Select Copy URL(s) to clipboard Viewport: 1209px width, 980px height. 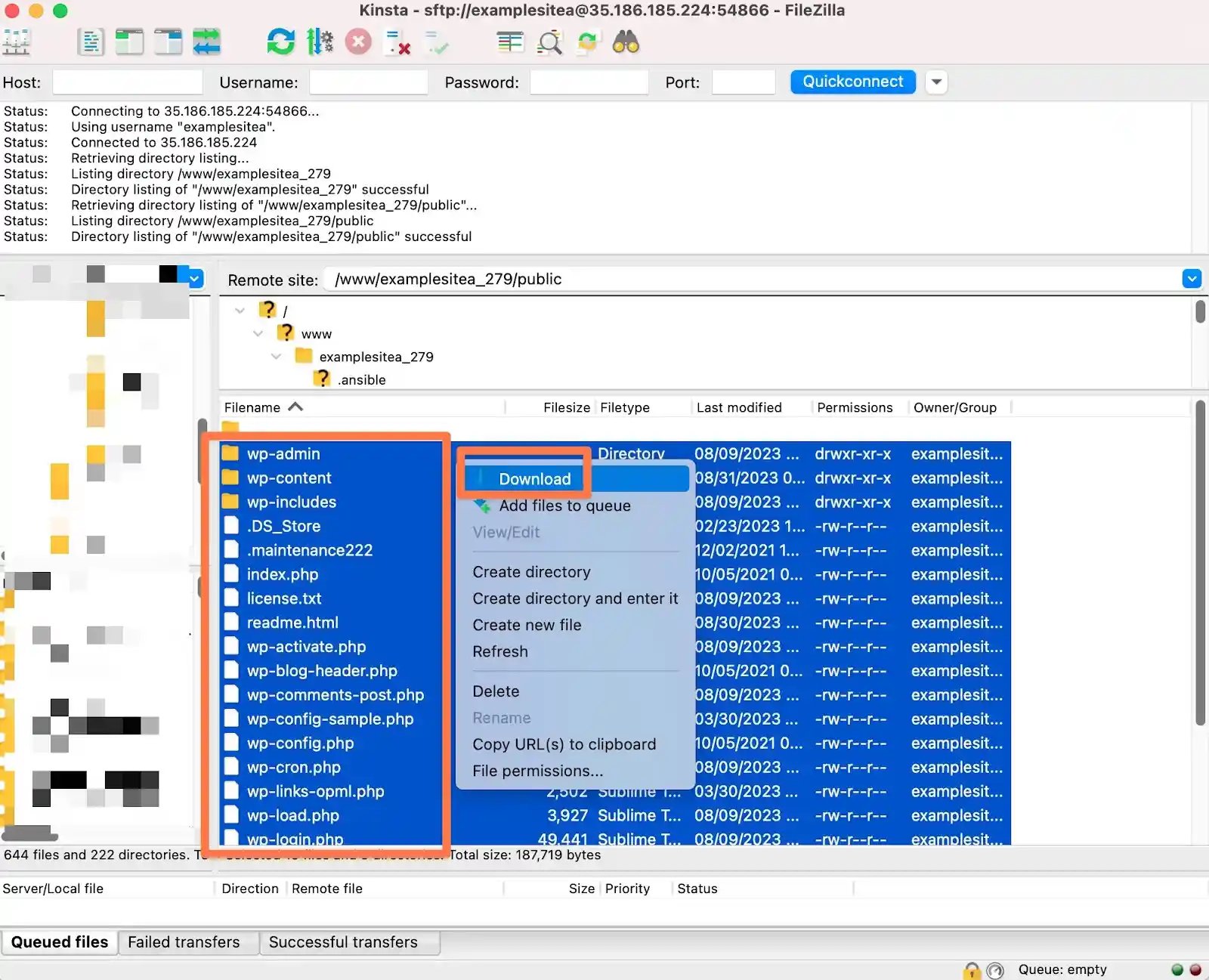point(564,744)
